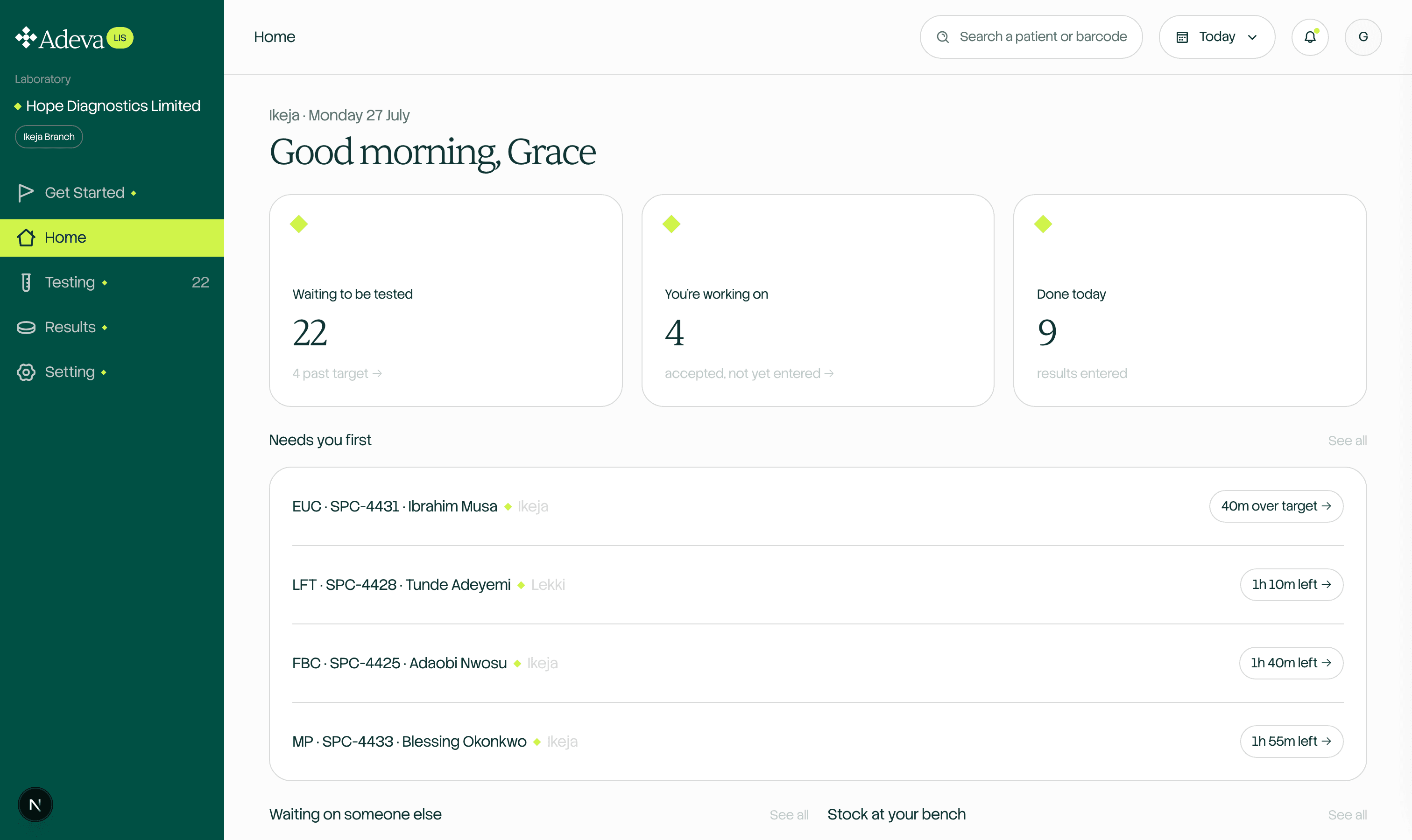Open accepted, not yet entered link
This screenshot has height=840, width=1412.
click(x=749, y=374)
